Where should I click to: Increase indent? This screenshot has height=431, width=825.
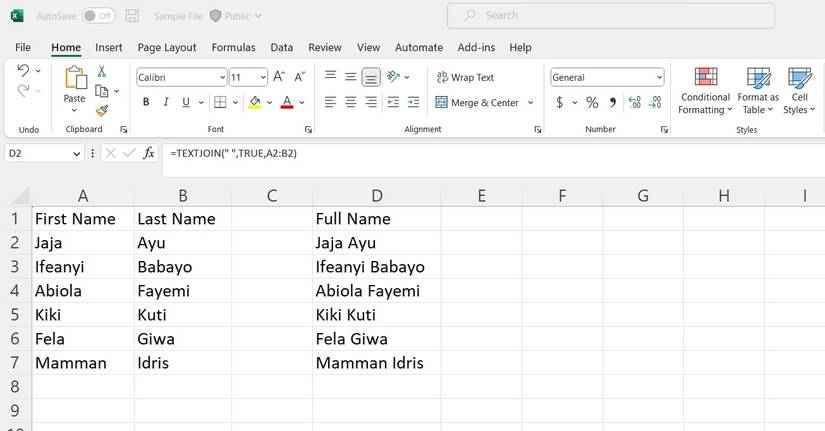pyautogui.click(x=414, y=102)
